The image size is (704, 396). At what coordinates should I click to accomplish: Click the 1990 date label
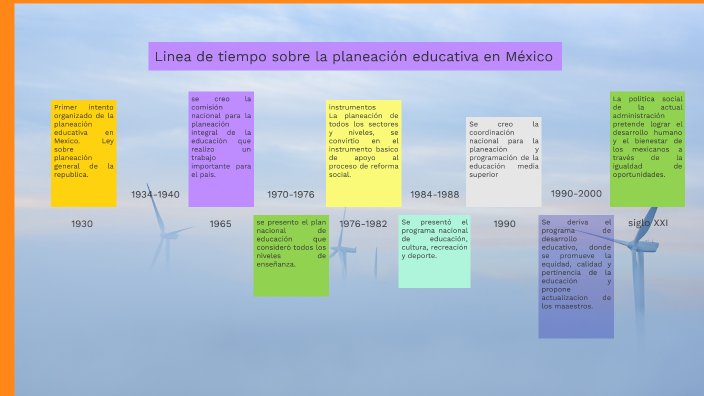(504, 224)
